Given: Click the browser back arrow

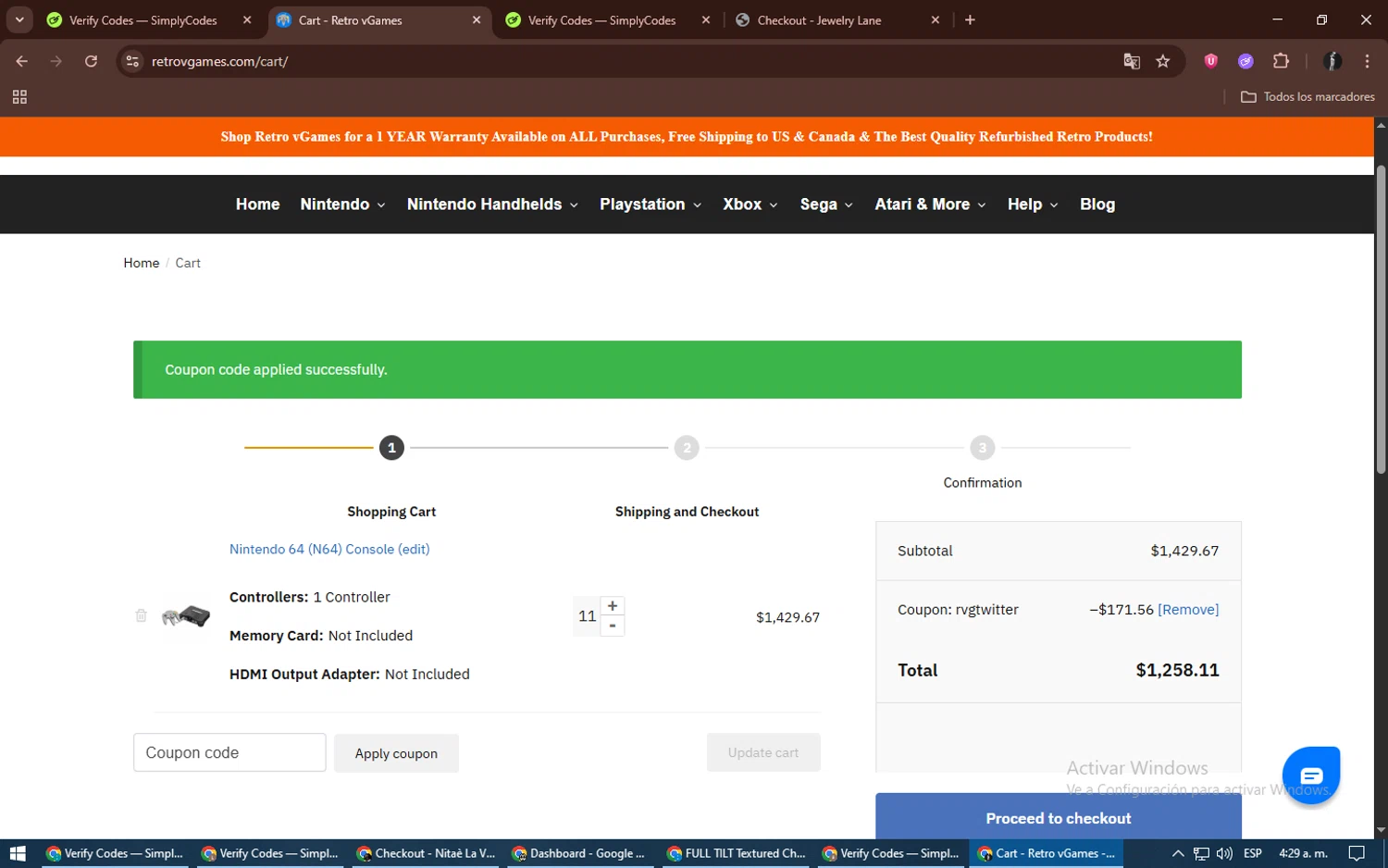Looking at the screenshot, I should [x=22, y=61].
